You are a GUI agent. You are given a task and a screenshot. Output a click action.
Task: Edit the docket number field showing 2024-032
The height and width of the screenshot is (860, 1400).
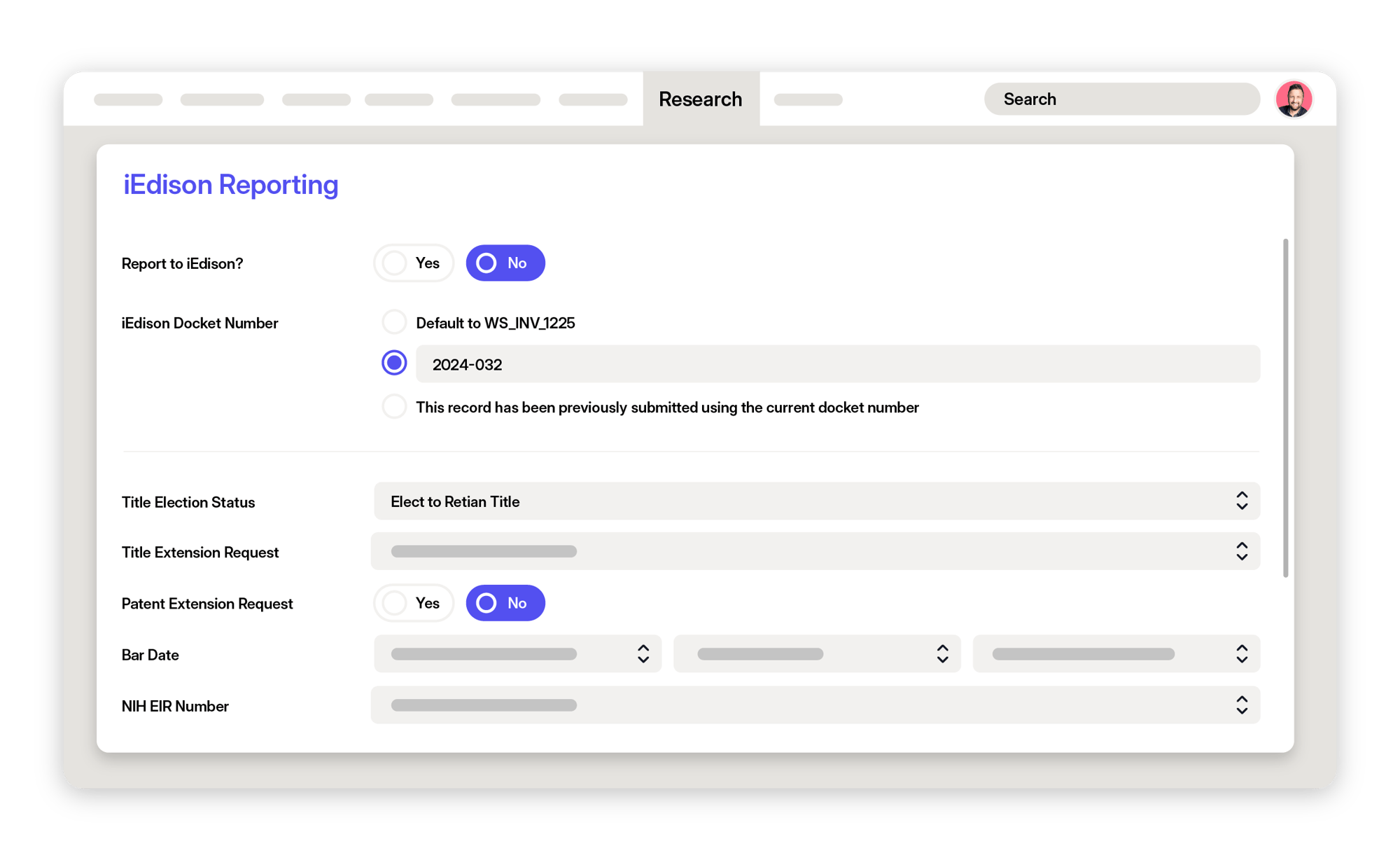(836, 364)
